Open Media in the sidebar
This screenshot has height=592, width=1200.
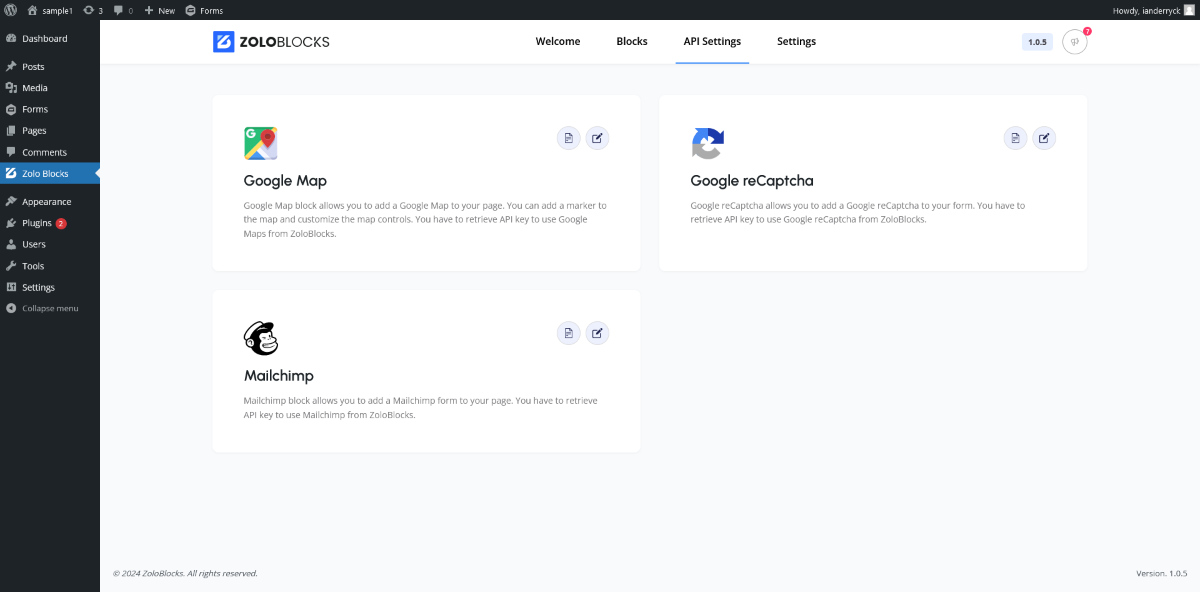tap(50, 88)
